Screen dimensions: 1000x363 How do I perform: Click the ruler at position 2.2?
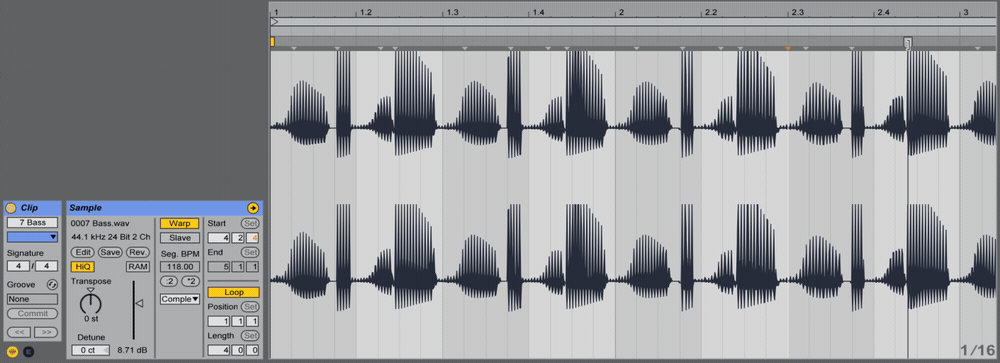coord(710,12)
